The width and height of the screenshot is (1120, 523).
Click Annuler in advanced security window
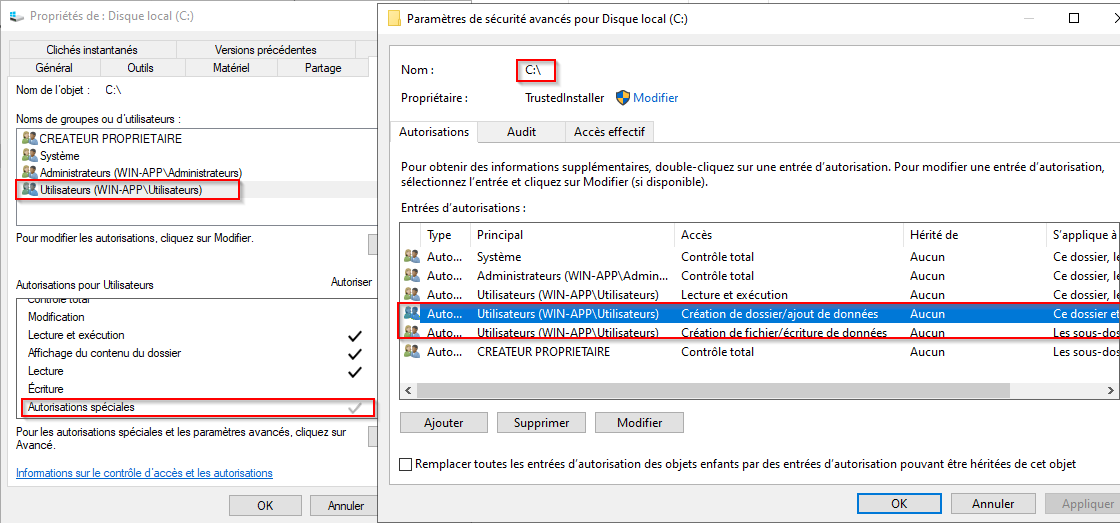point(993,503)
